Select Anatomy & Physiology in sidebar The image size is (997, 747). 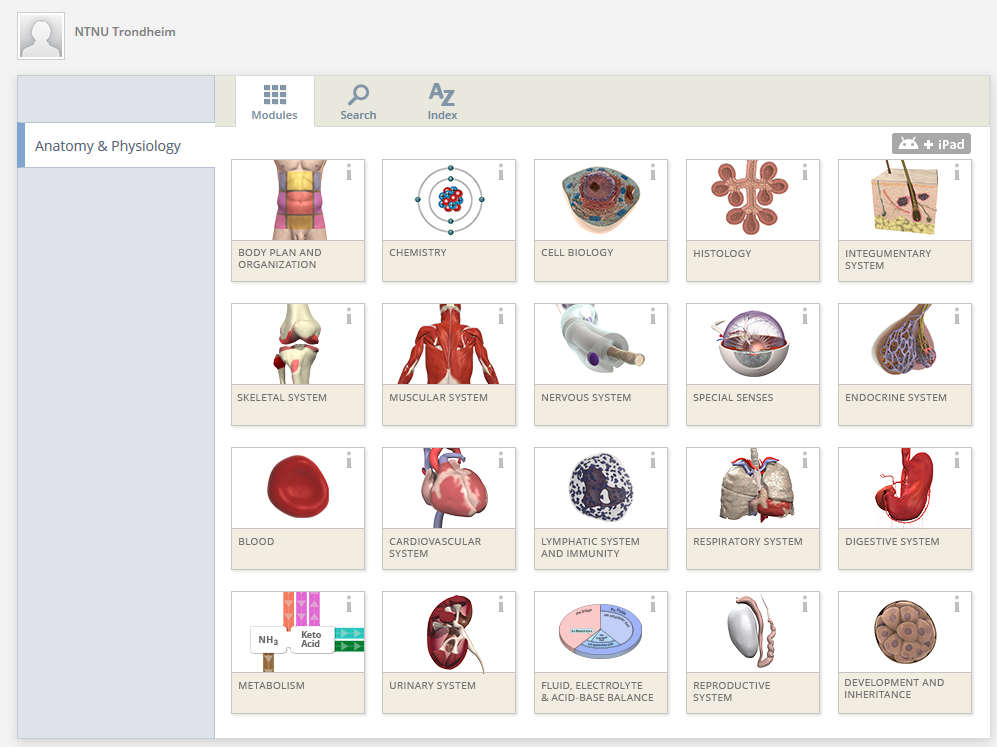108,146
